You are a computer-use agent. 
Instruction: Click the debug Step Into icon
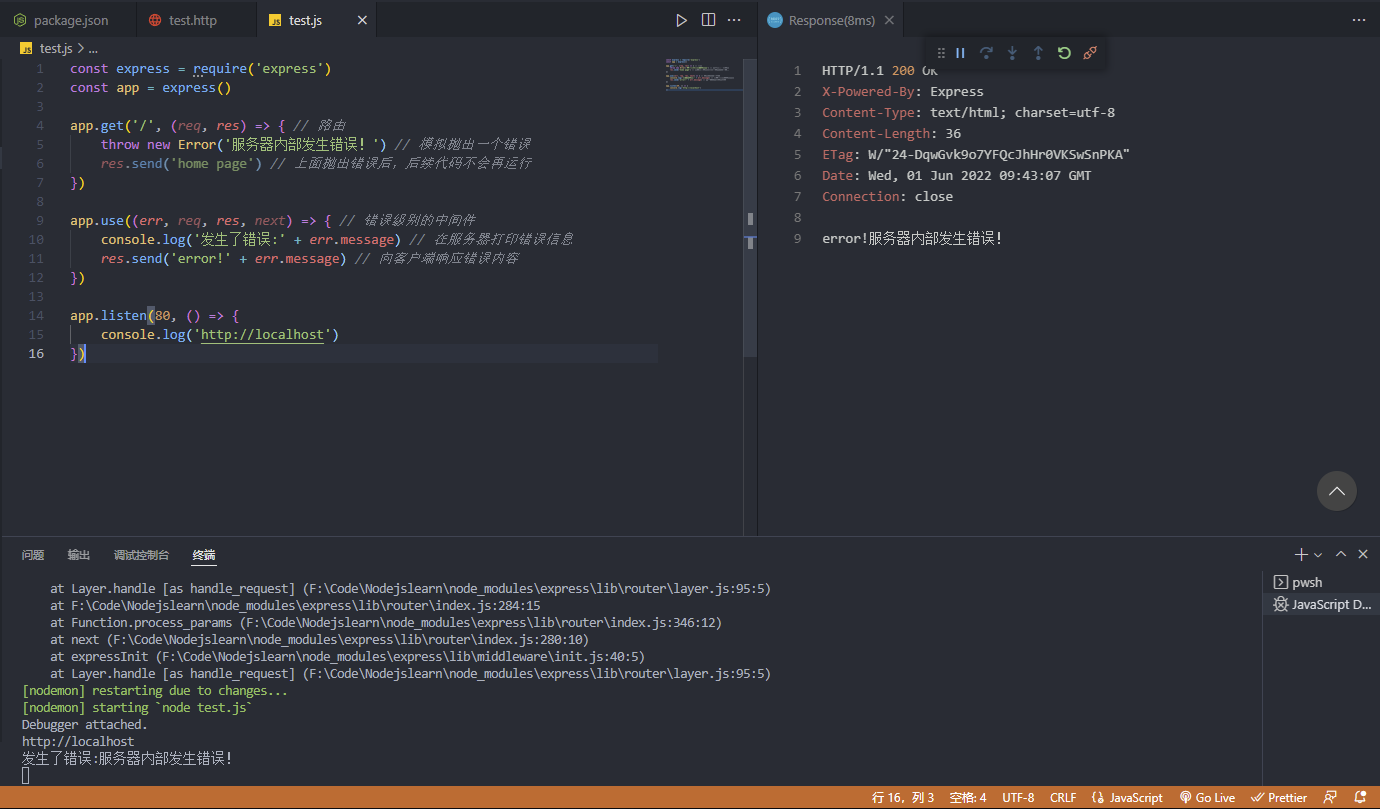pos(1012,53)
